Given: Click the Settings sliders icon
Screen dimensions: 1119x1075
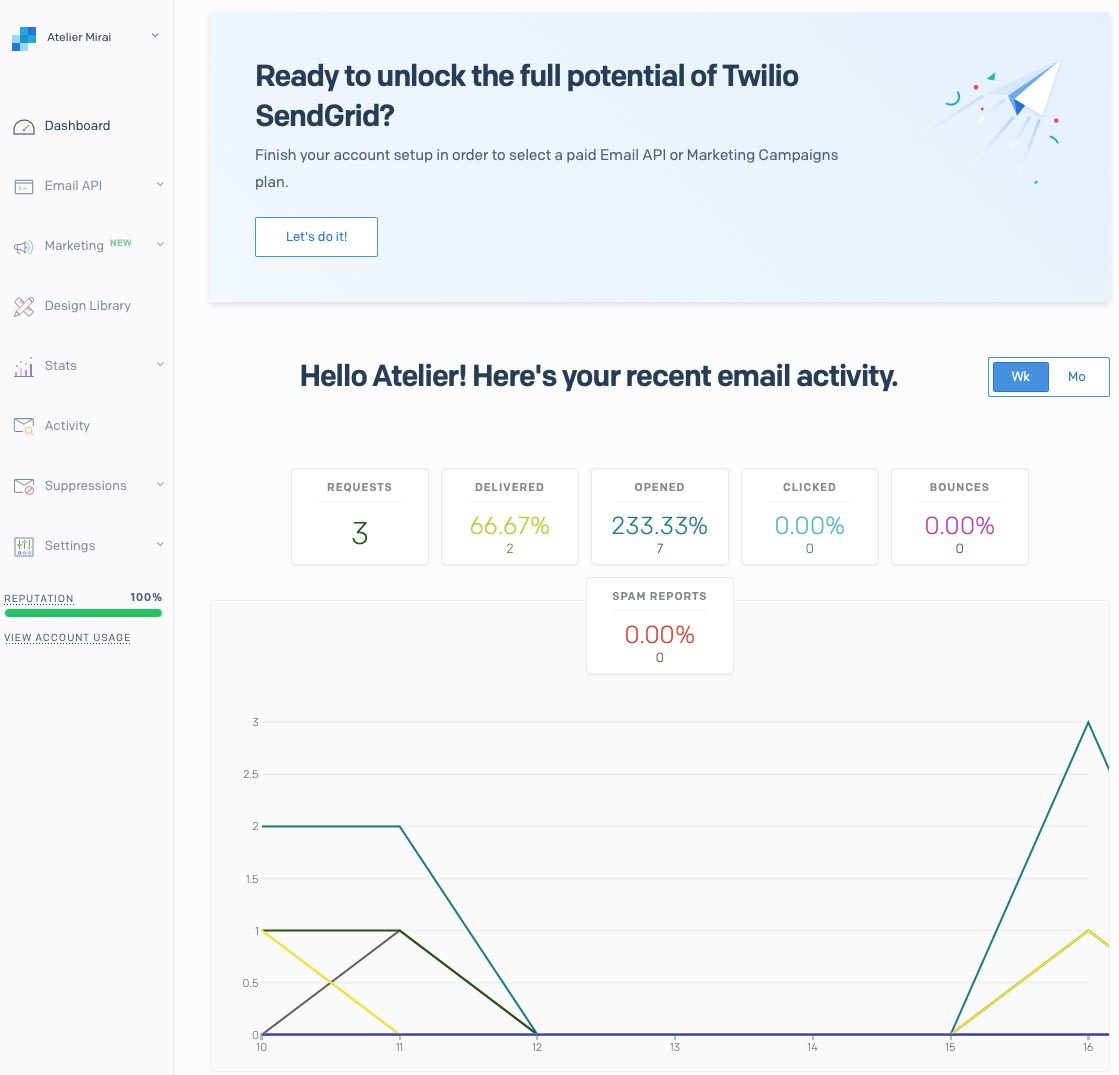Looking at the screenshot, I should click(24, 547).
